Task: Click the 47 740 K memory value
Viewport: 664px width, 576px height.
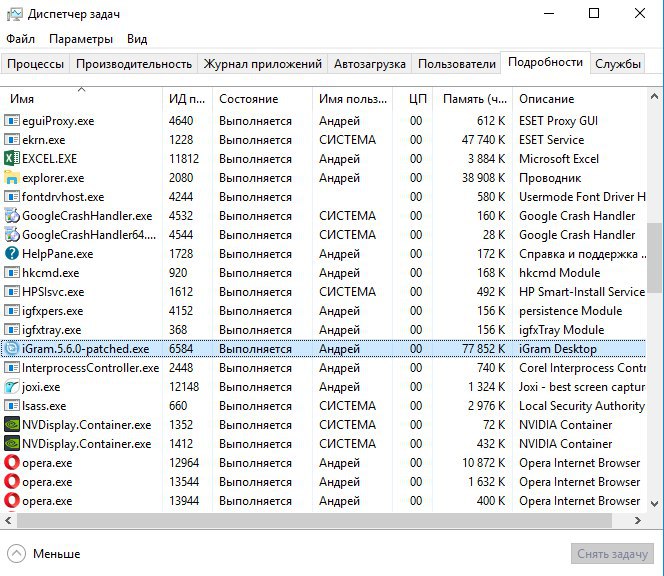Action: click(x=484, y=140)
